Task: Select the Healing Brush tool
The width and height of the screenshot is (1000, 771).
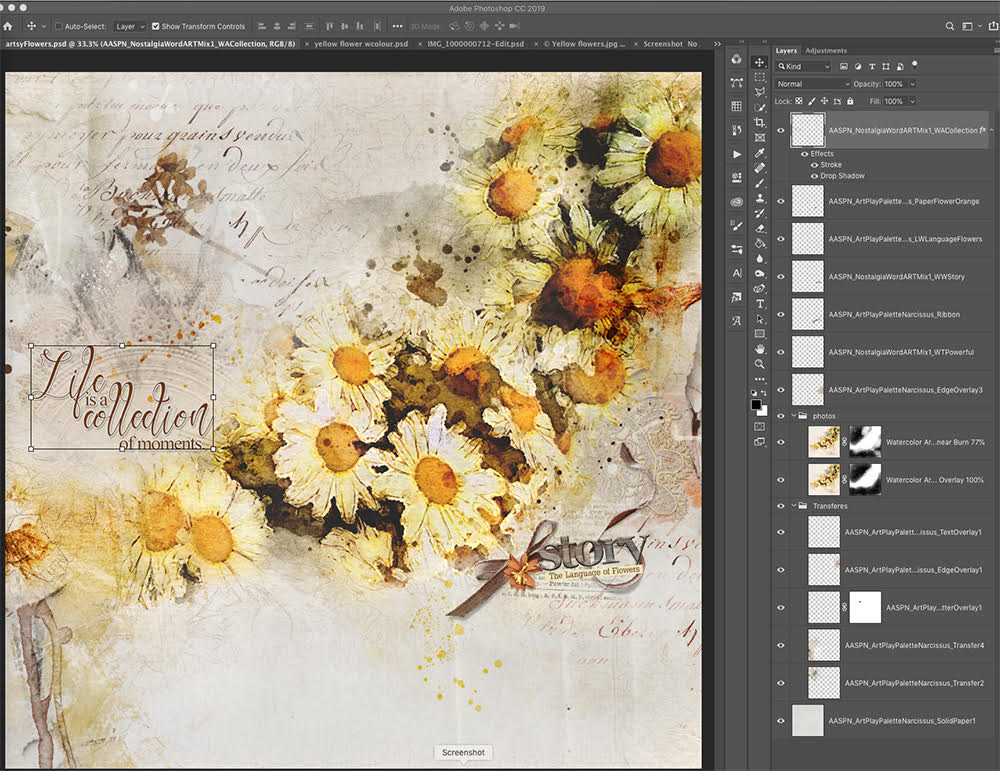Action: (759, 168)
